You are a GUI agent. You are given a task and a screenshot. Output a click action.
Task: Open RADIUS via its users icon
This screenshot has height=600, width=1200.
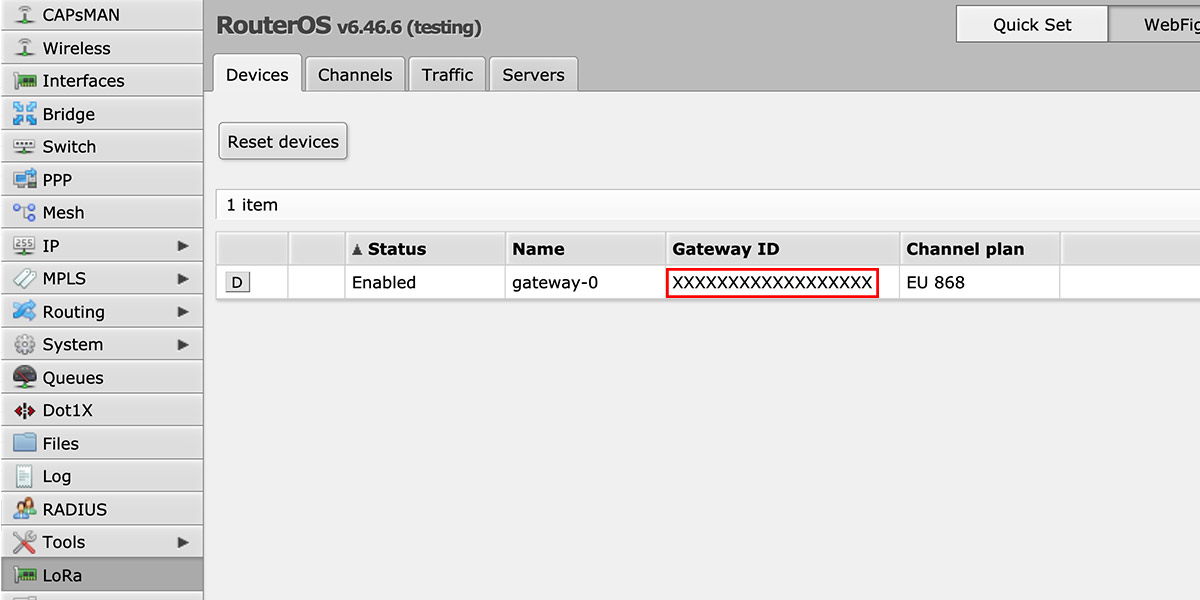pyautogui.click(x=25, y=510)
